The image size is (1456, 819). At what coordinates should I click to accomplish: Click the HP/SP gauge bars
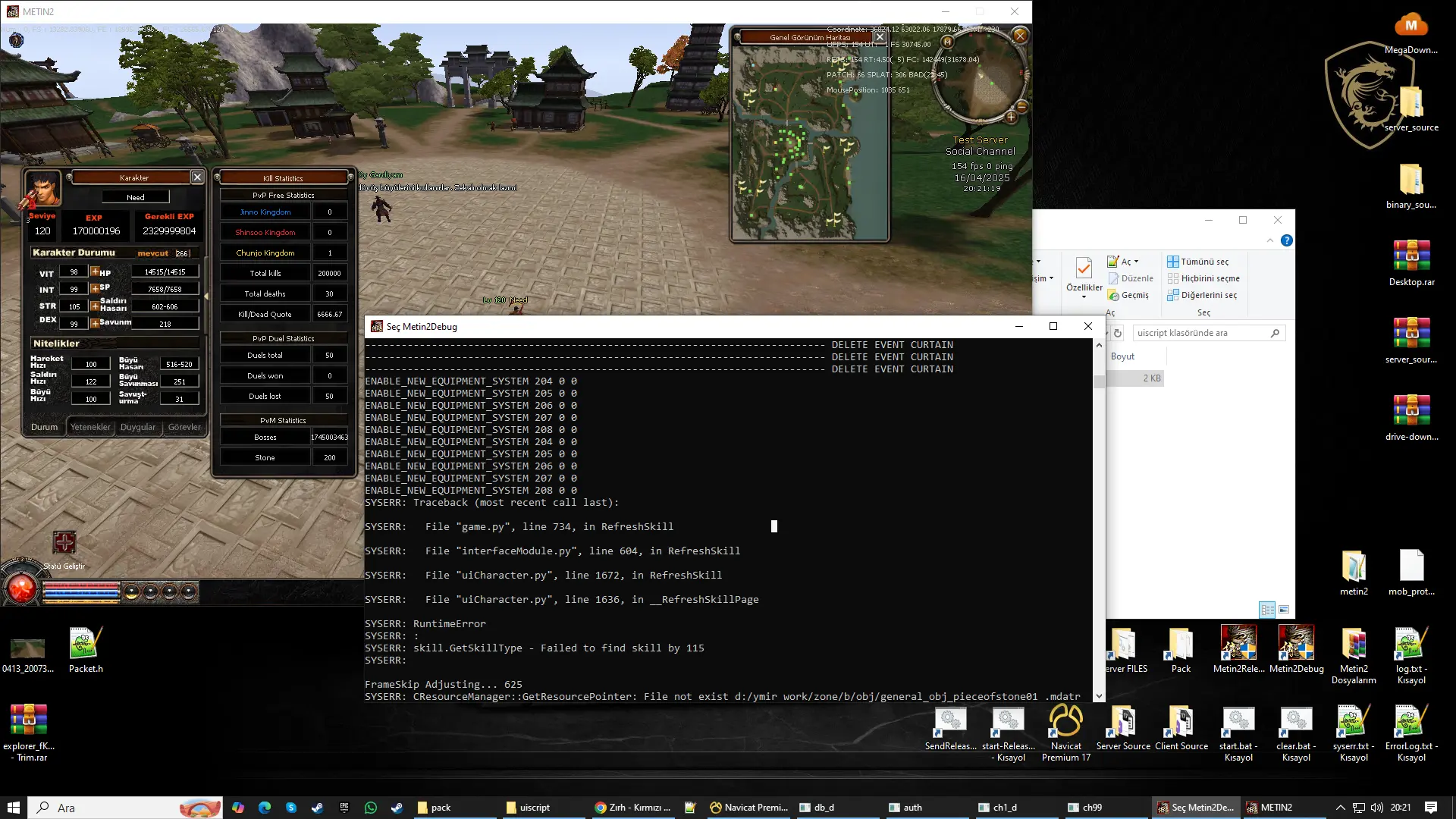(81, 592)
